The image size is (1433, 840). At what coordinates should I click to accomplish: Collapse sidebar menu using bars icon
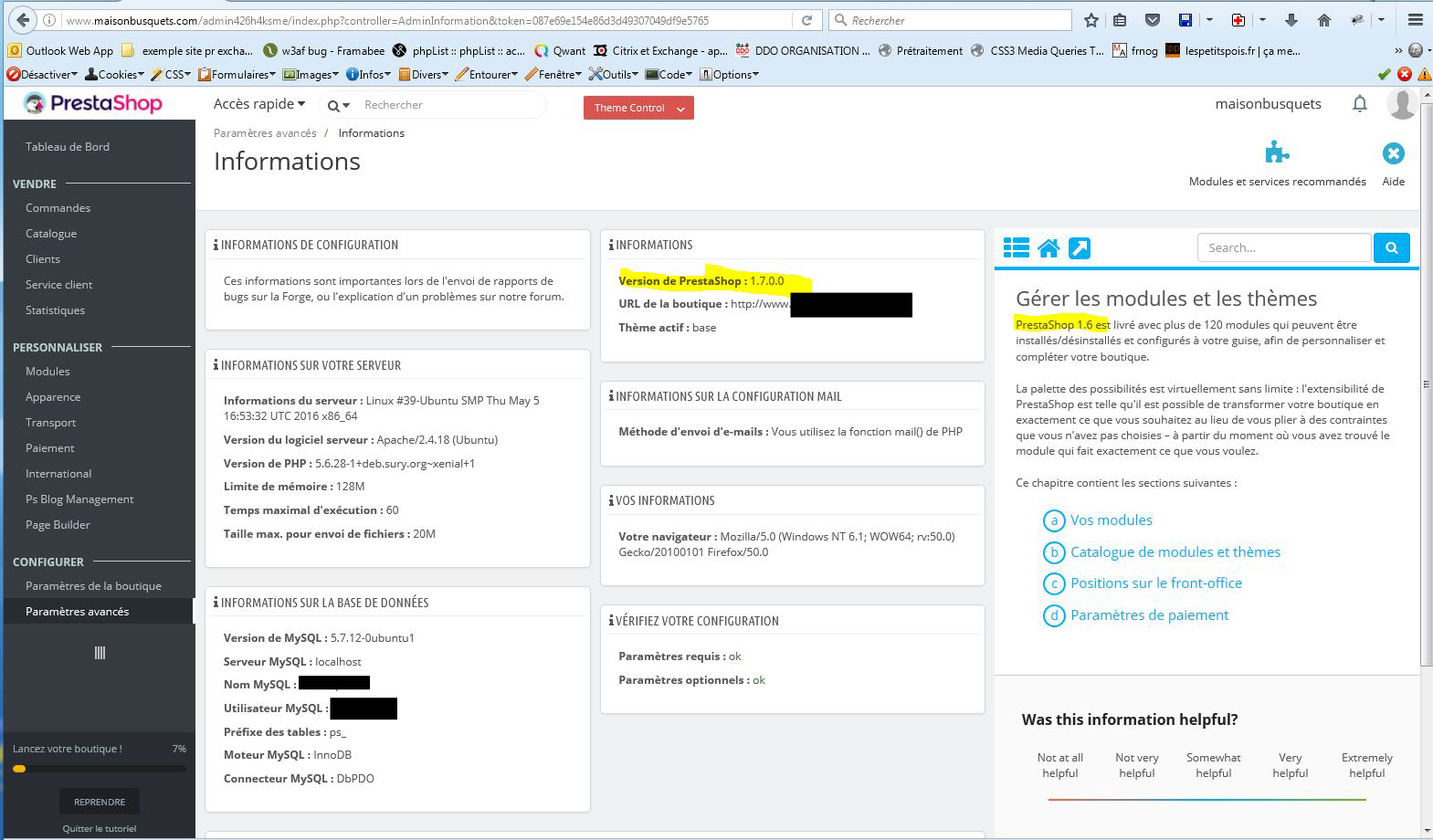click(100, 653)
